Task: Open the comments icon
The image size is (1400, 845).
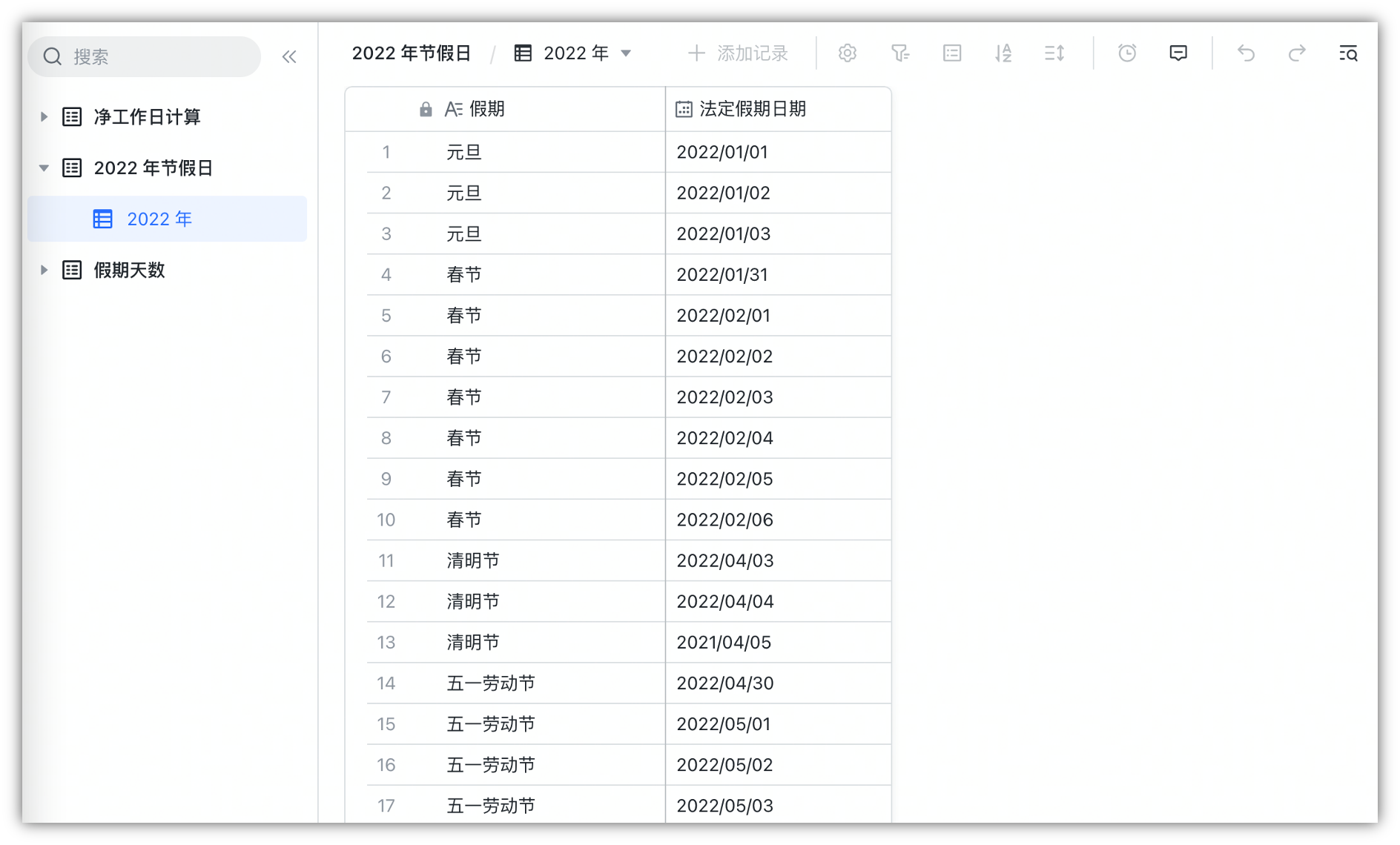Action: coord(1178,53)
